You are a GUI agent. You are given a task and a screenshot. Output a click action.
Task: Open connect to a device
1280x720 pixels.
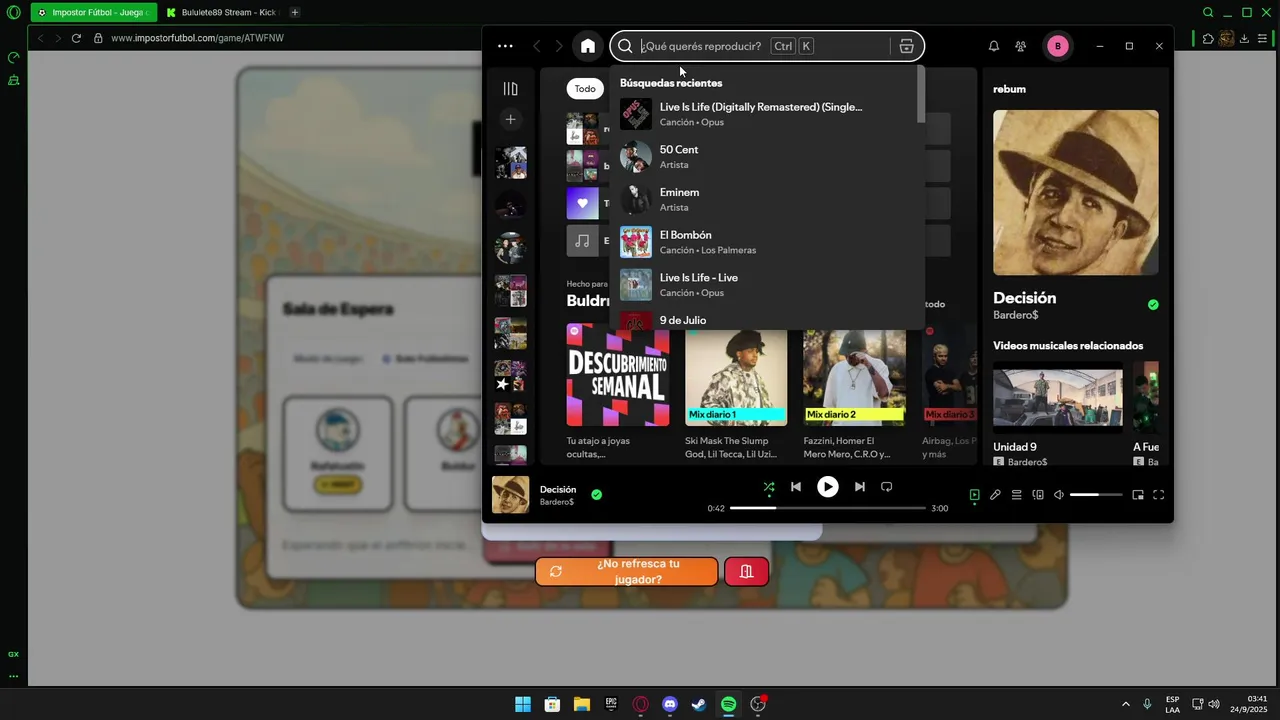pos(1038,495)
